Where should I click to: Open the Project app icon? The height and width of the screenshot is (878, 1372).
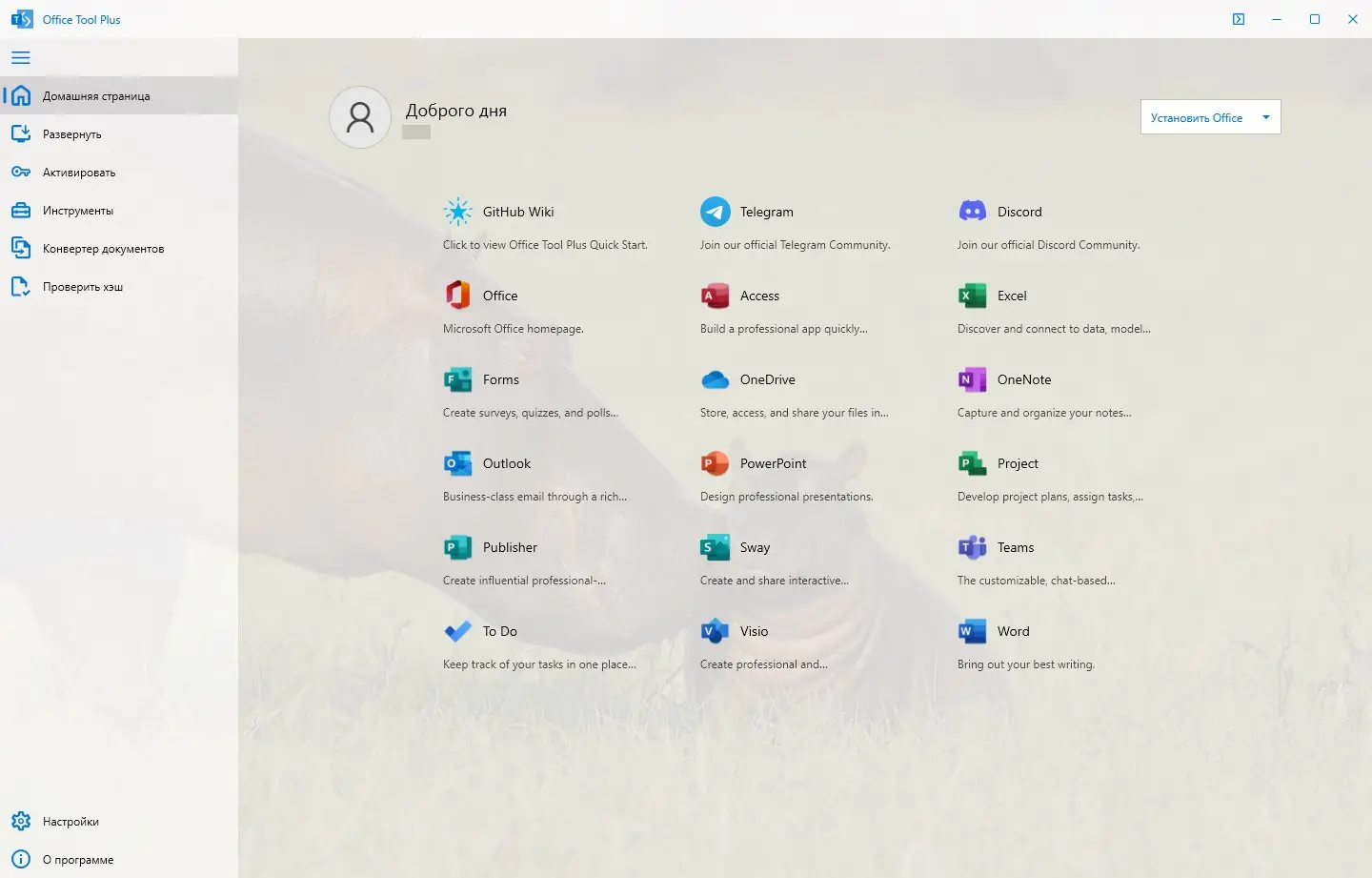(x=973, y=463)
